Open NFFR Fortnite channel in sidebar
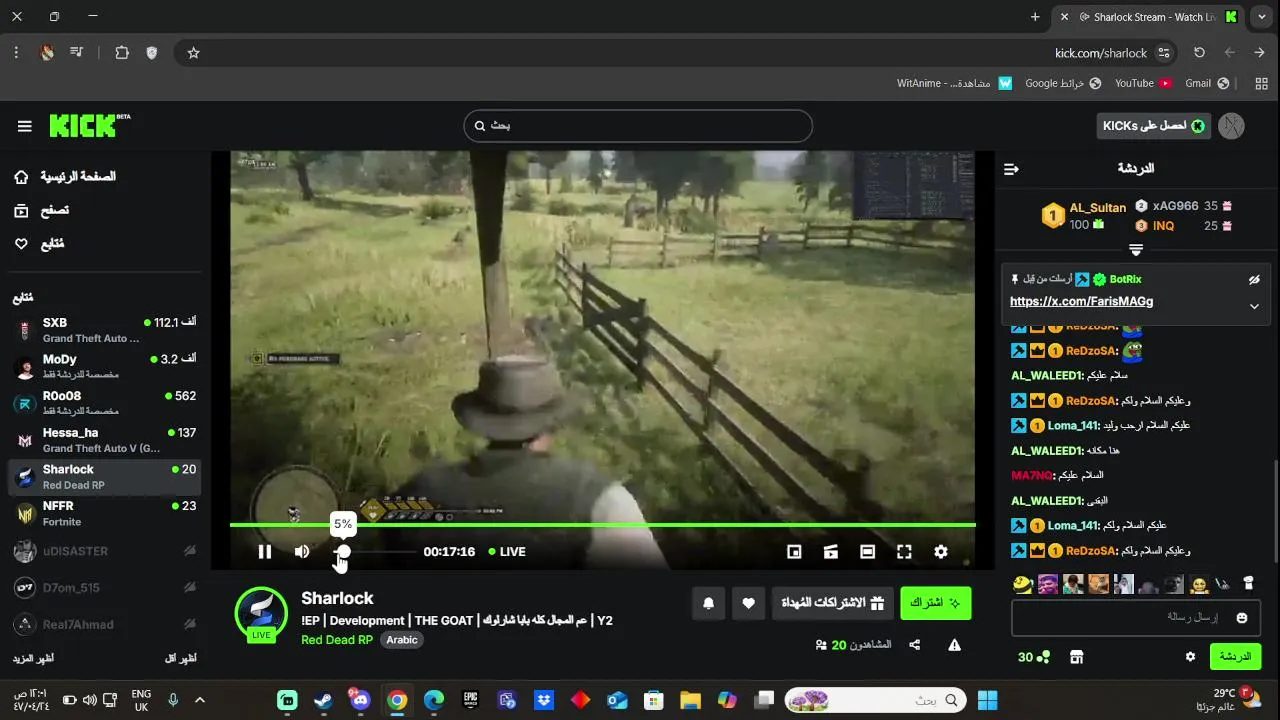Screen dimensions: 1280x720 (105, 514)
